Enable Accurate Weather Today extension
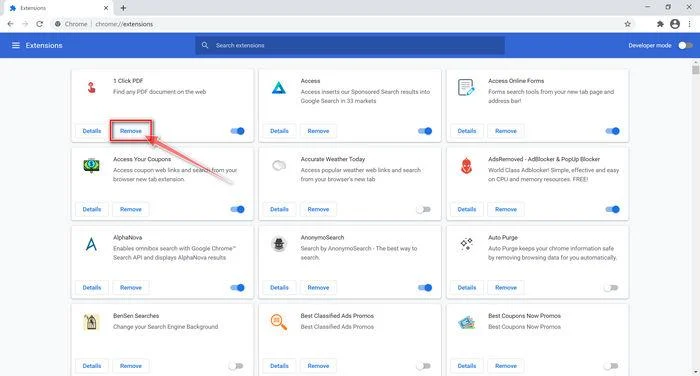The height and width of the screenshot is (376, 700). point(423,209)
